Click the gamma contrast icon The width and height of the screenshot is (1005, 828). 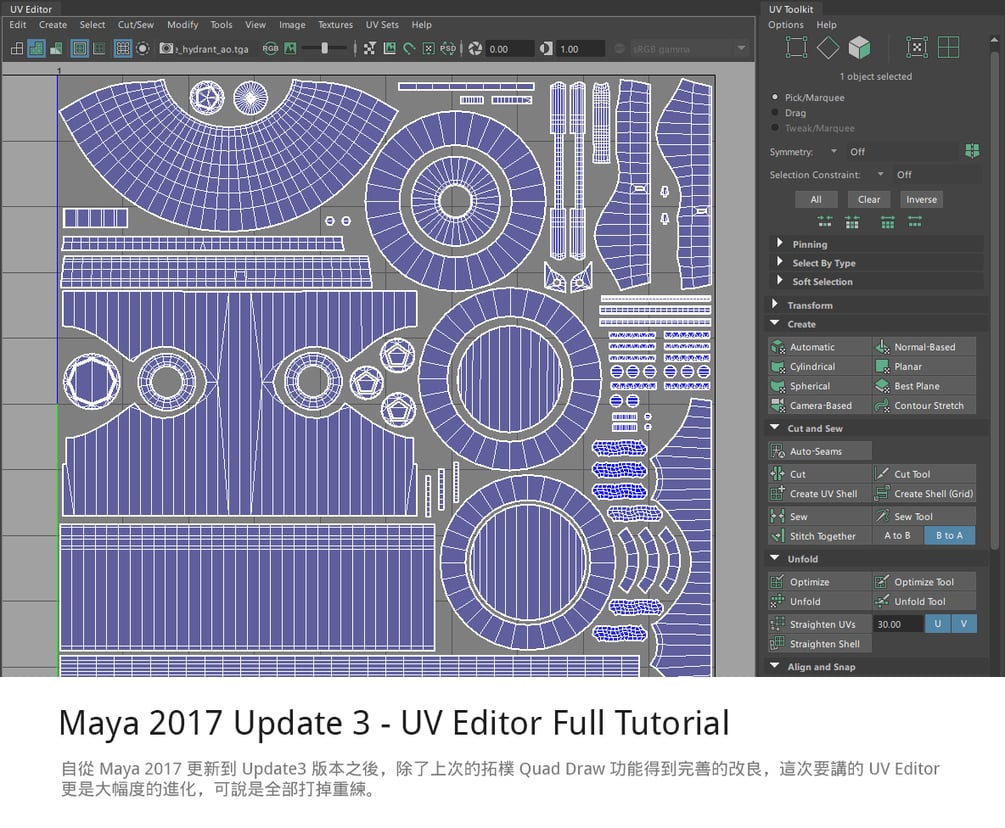point(546,49)
